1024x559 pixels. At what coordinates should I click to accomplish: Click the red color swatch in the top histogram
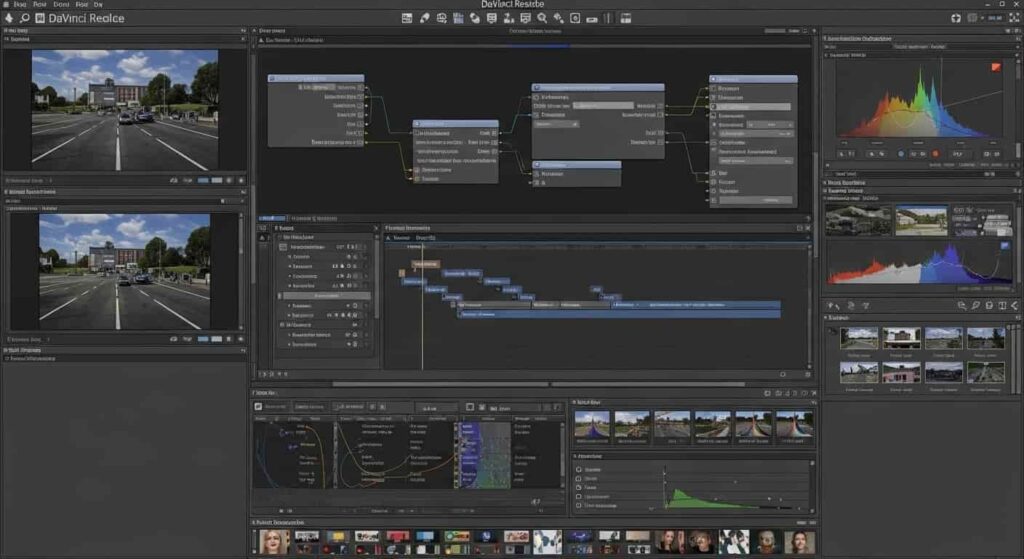(x=996, y=67)
